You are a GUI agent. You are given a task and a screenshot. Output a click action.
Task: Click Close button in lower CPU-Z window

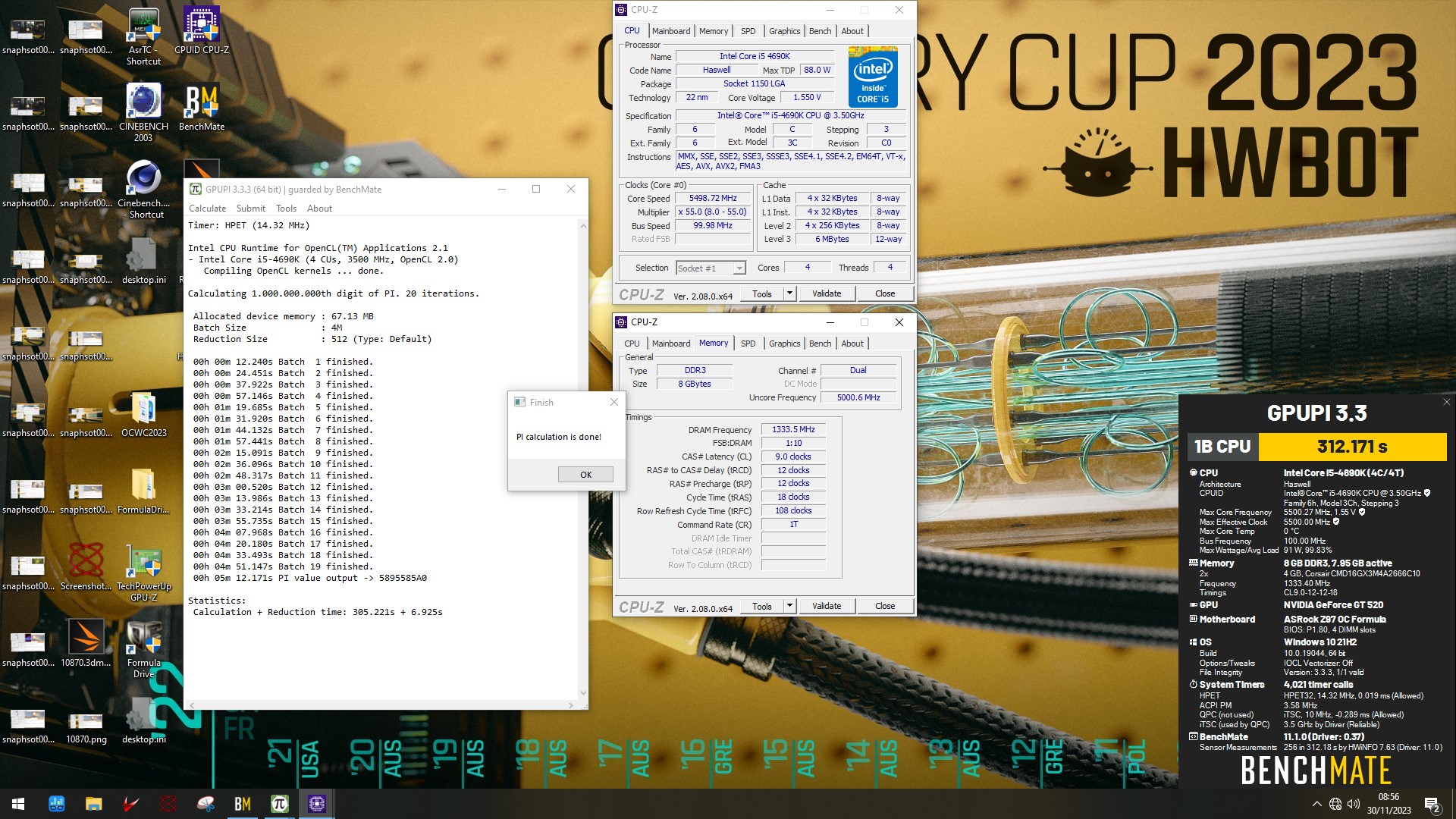tap(885, 606)
